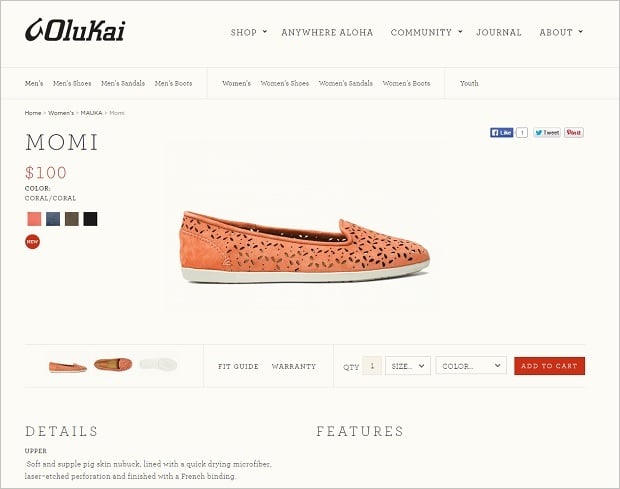Select the shoe sole thumbnail
Viewport: 620px width, 489px height.
157,365
